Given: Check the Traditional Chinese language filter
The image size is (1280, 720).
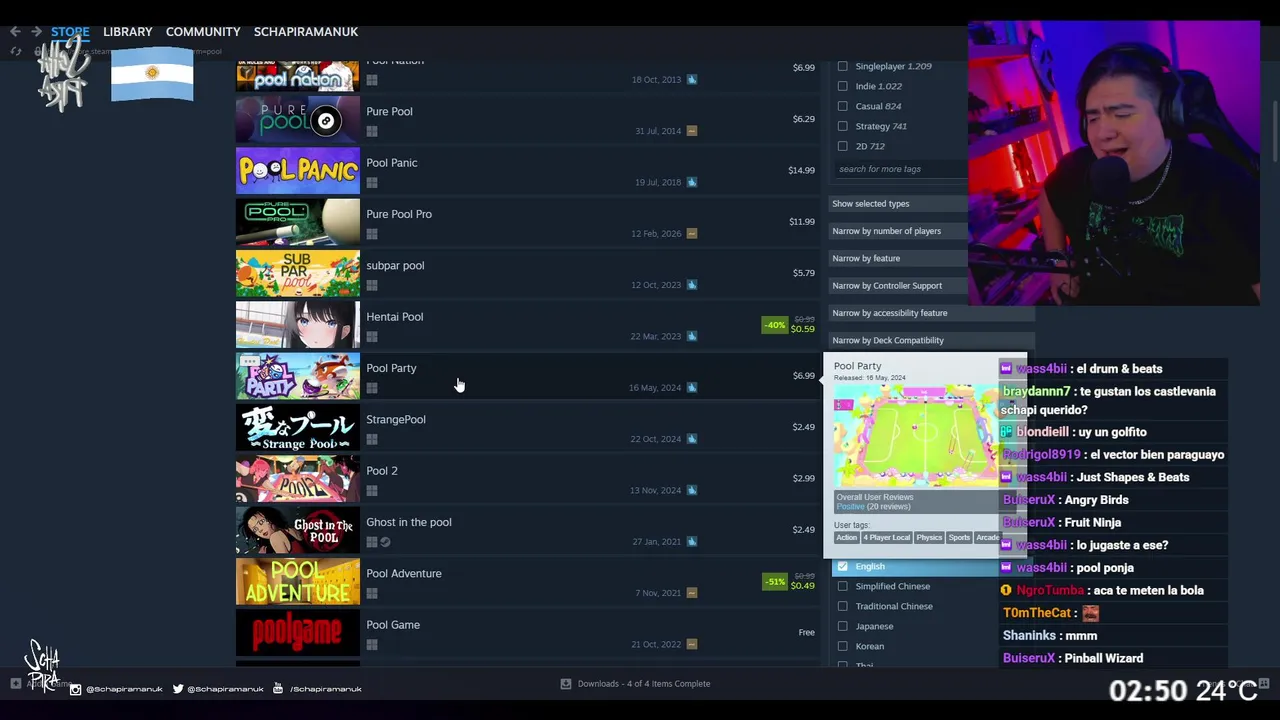Looking at the screenshot, I should (x=843, y=606).
